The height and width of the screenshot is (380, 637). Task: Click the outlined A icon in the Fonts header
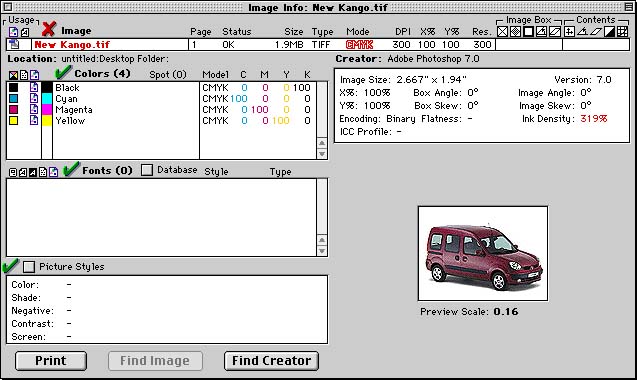(23, 172)
